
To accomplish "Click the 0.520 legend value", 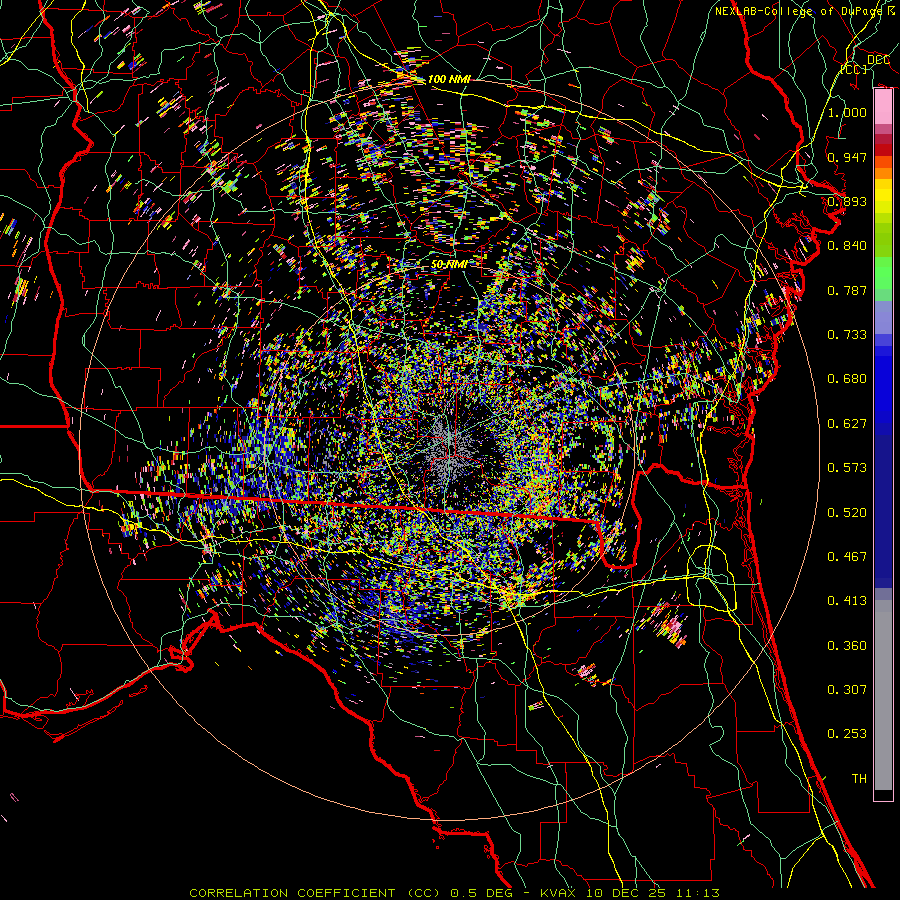I will click(x=847, y=513).
